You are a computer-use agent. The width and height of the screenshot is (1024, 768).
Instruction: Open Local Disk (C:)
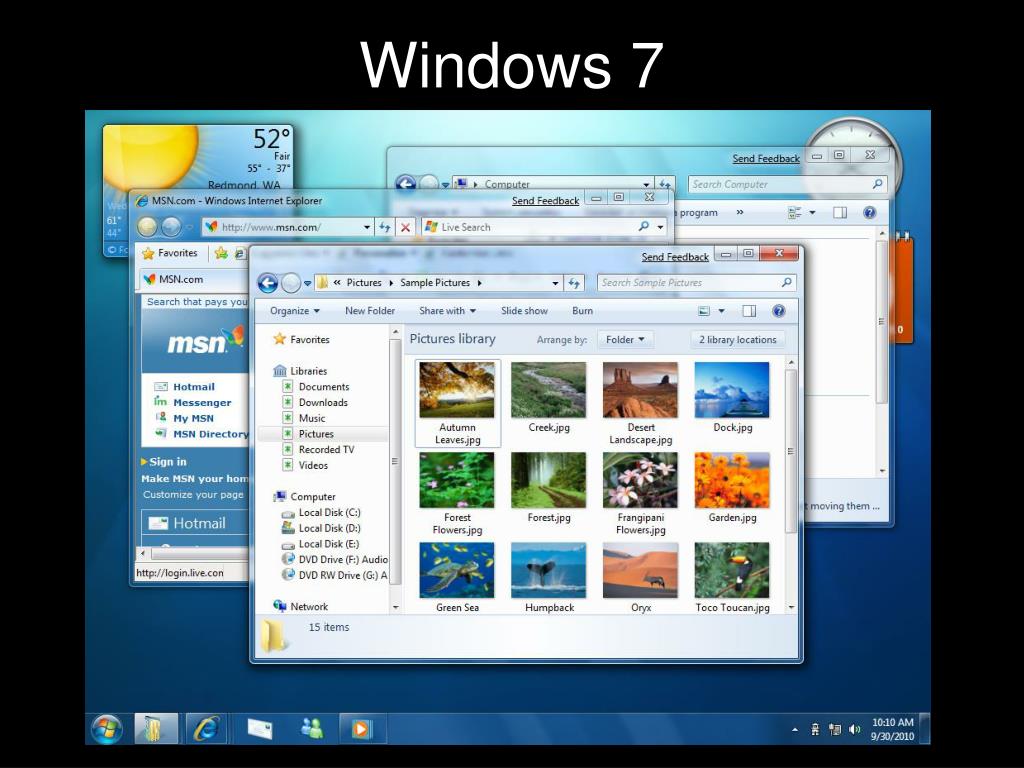click(x=329, y=513)
